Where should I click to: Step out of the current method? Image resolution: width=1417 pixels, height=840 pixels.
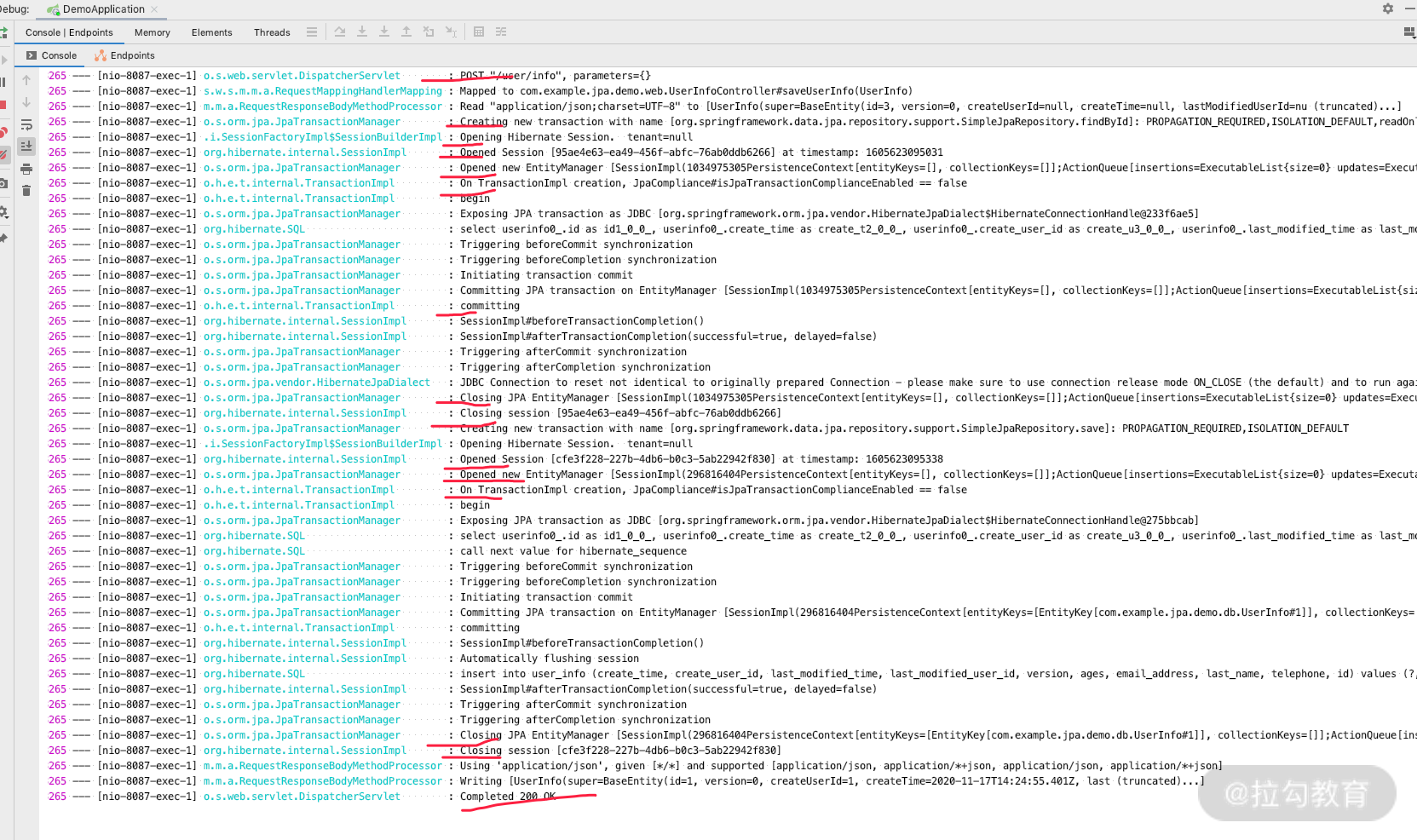(x=406, y=32)
